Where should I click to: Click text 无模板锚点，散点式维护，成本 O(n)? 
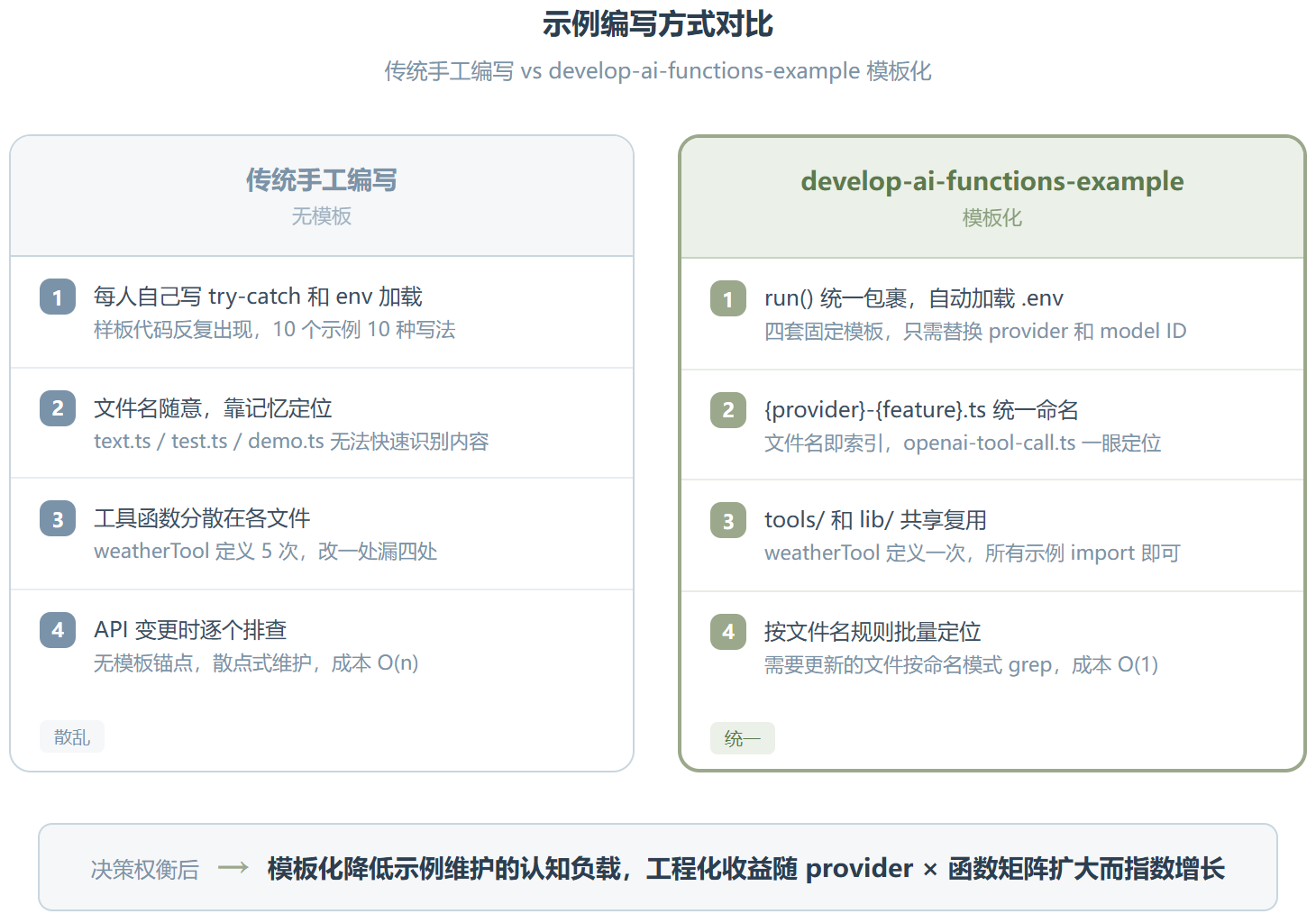pyautogui.click(x=256, y=663)
